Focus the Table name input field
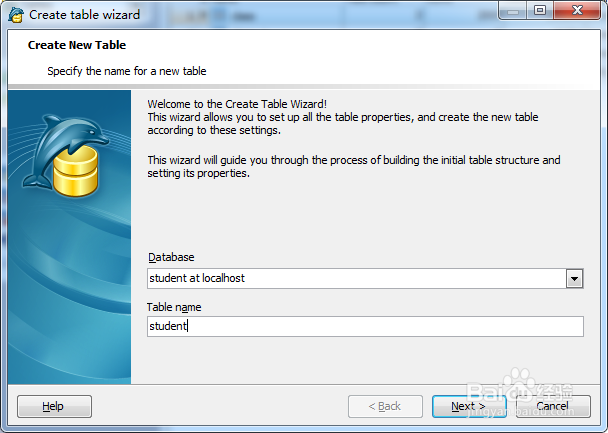 click(365, 326)
